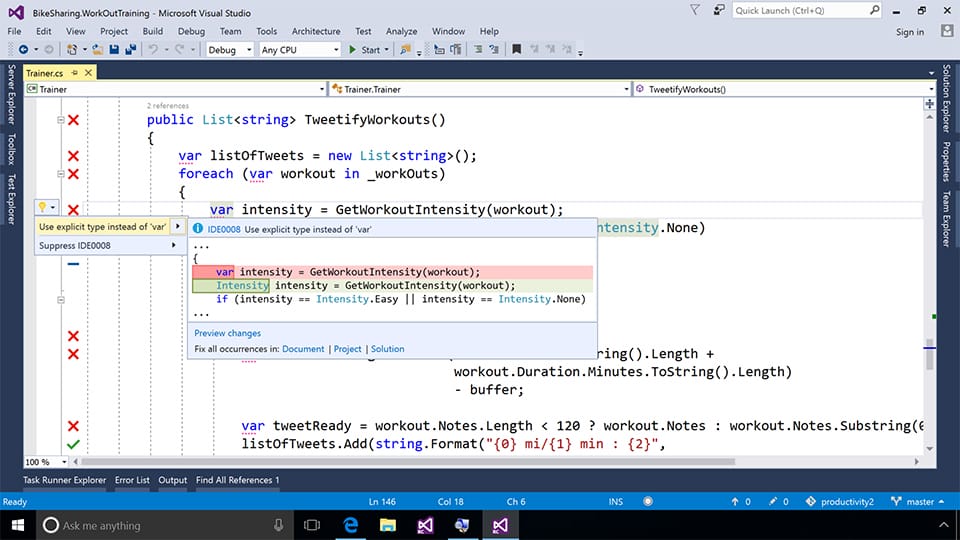Fix all occurrences in Document

coord(303,348)
